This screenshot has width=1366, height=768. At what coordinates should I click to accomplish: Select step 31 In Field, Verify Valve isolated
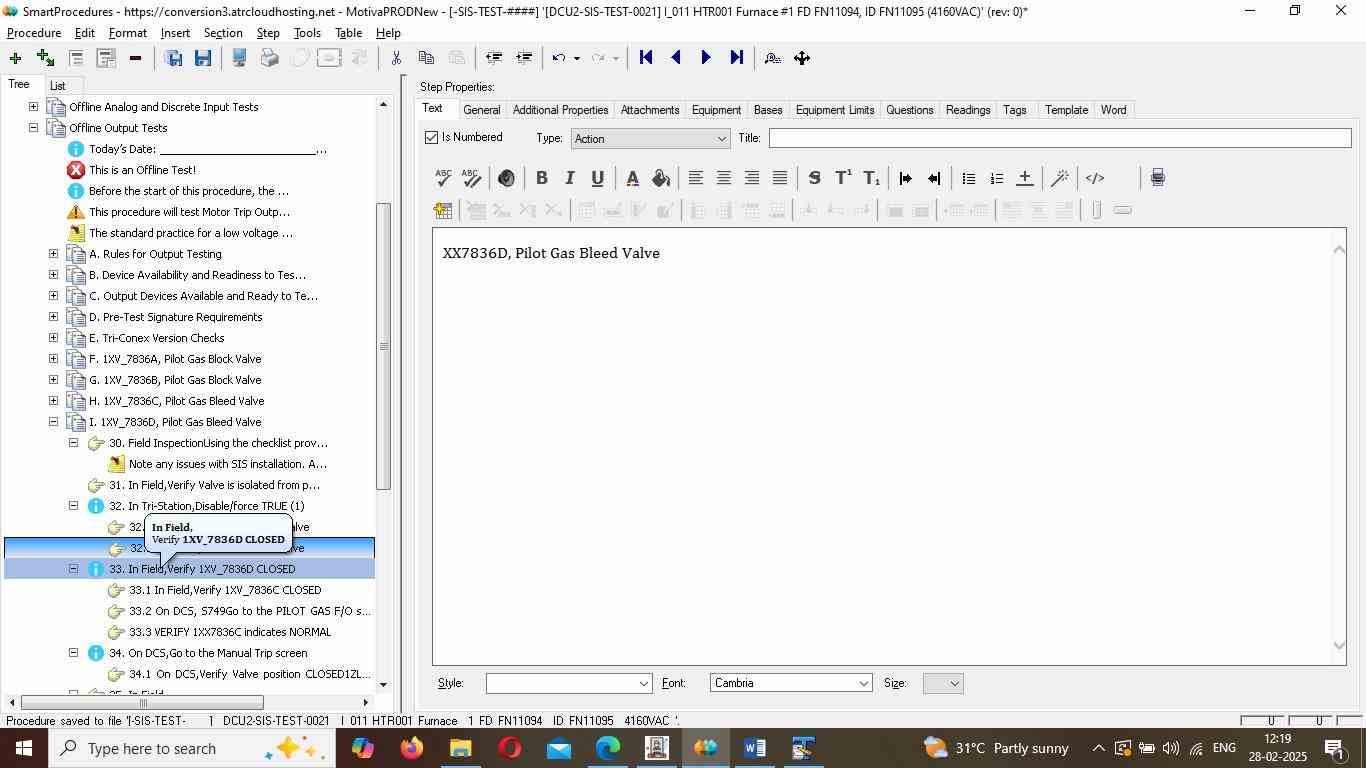[214, 485]
